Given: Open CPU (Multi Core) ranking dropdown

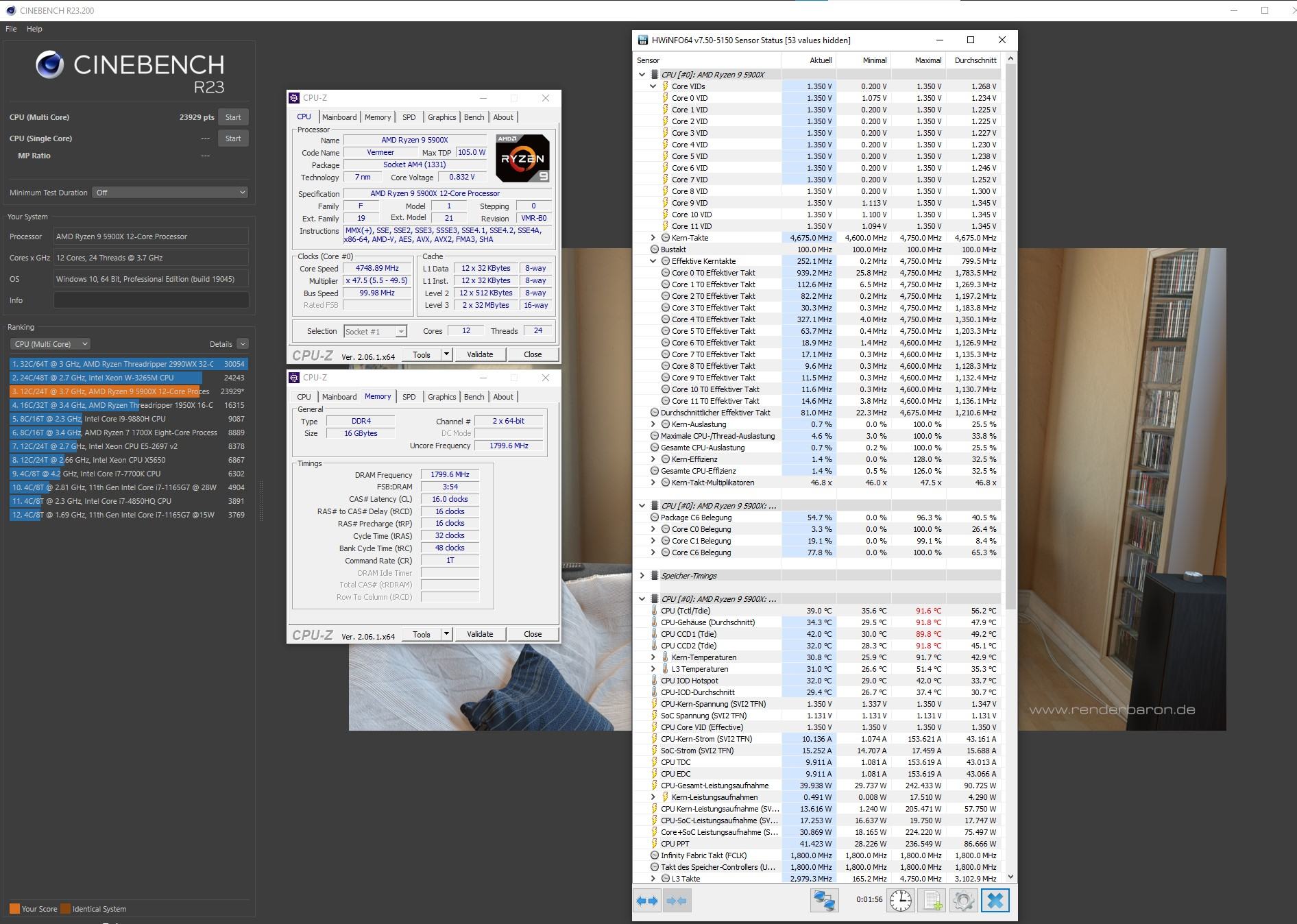Looking at the screenshot, I should click(50, 344).
